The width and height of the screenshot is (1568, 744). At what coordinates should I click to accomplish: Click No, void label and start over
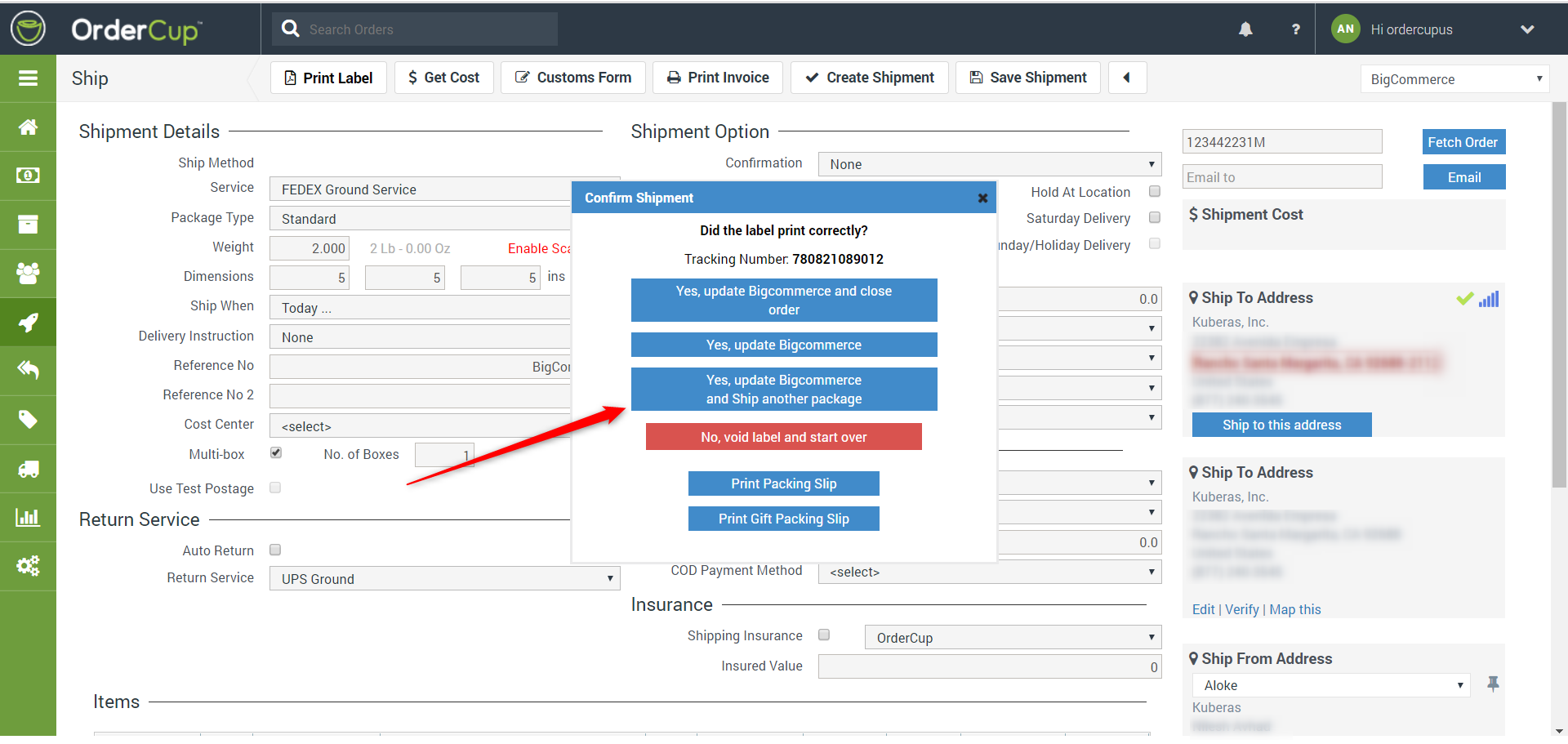point(784,437)
